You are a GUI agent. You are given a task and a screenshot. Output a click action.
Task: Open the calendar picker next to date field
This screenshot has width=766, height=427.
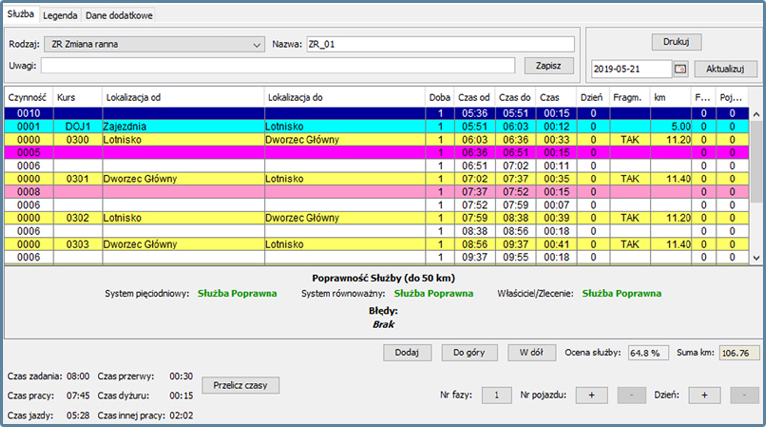pyautogui.click(x=681, y=69)
